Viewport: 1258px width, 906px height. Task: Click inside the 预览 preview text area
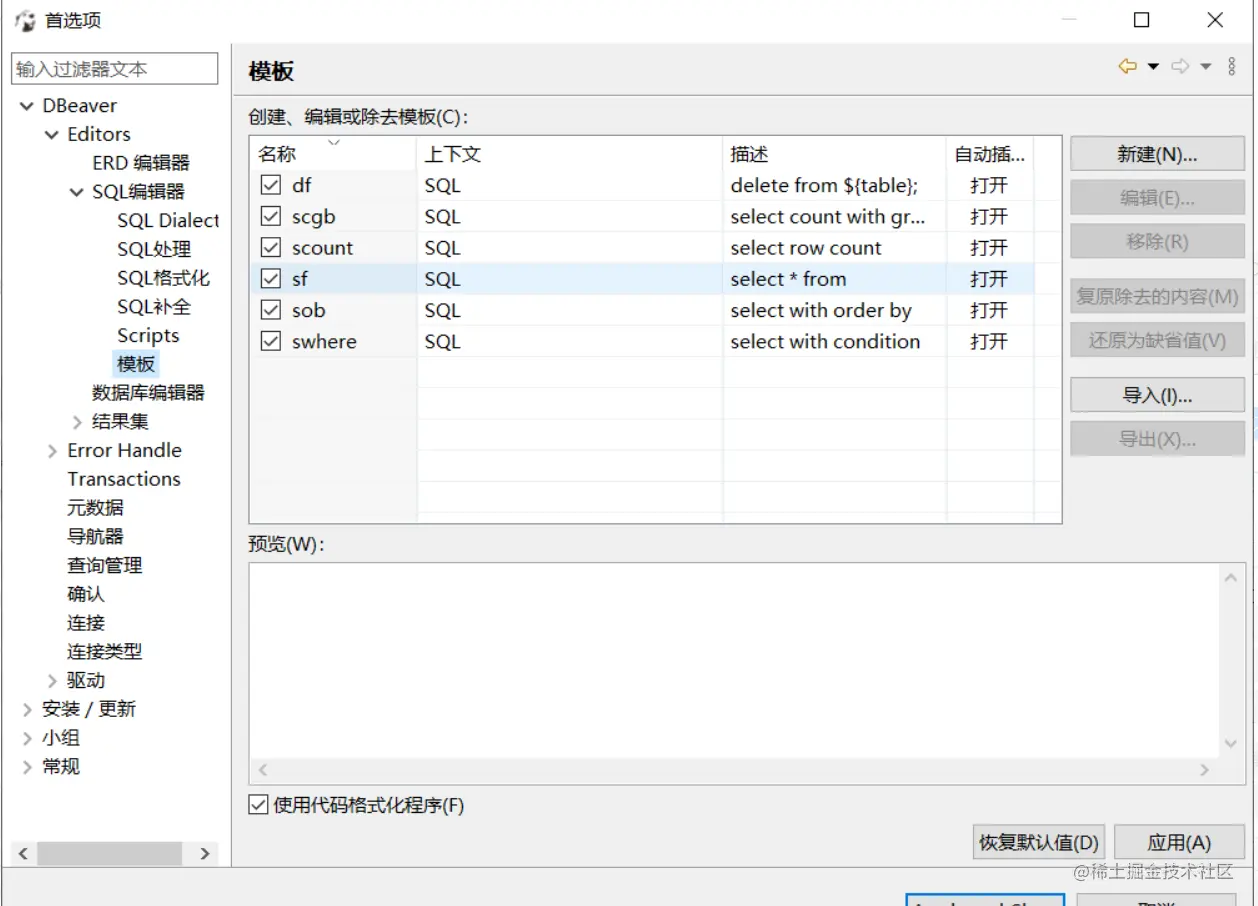click(735, 660)
